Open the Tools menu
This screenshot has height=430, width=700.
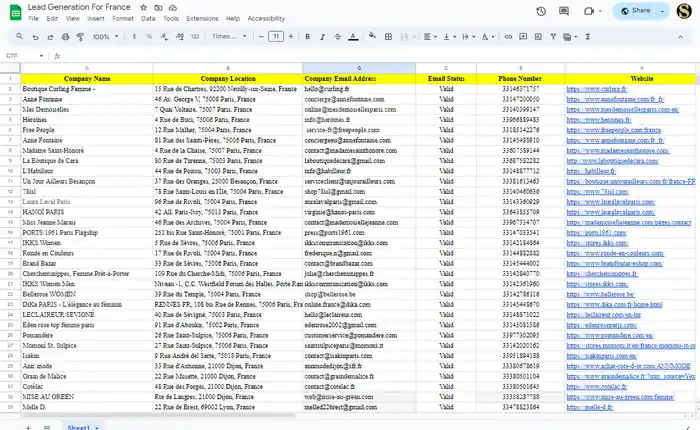click(171, 18)
